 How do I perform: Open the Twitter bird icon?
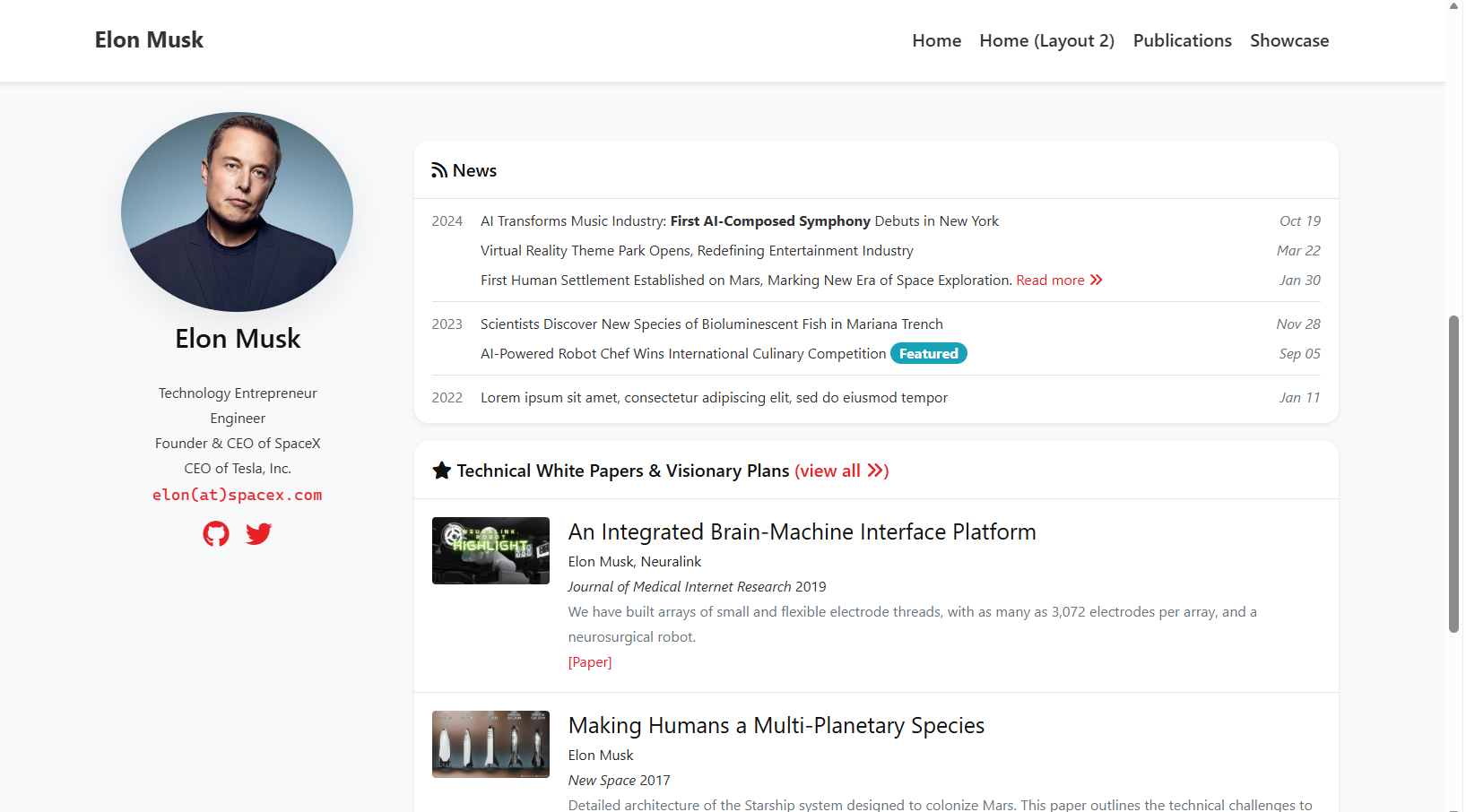point(259,534)
